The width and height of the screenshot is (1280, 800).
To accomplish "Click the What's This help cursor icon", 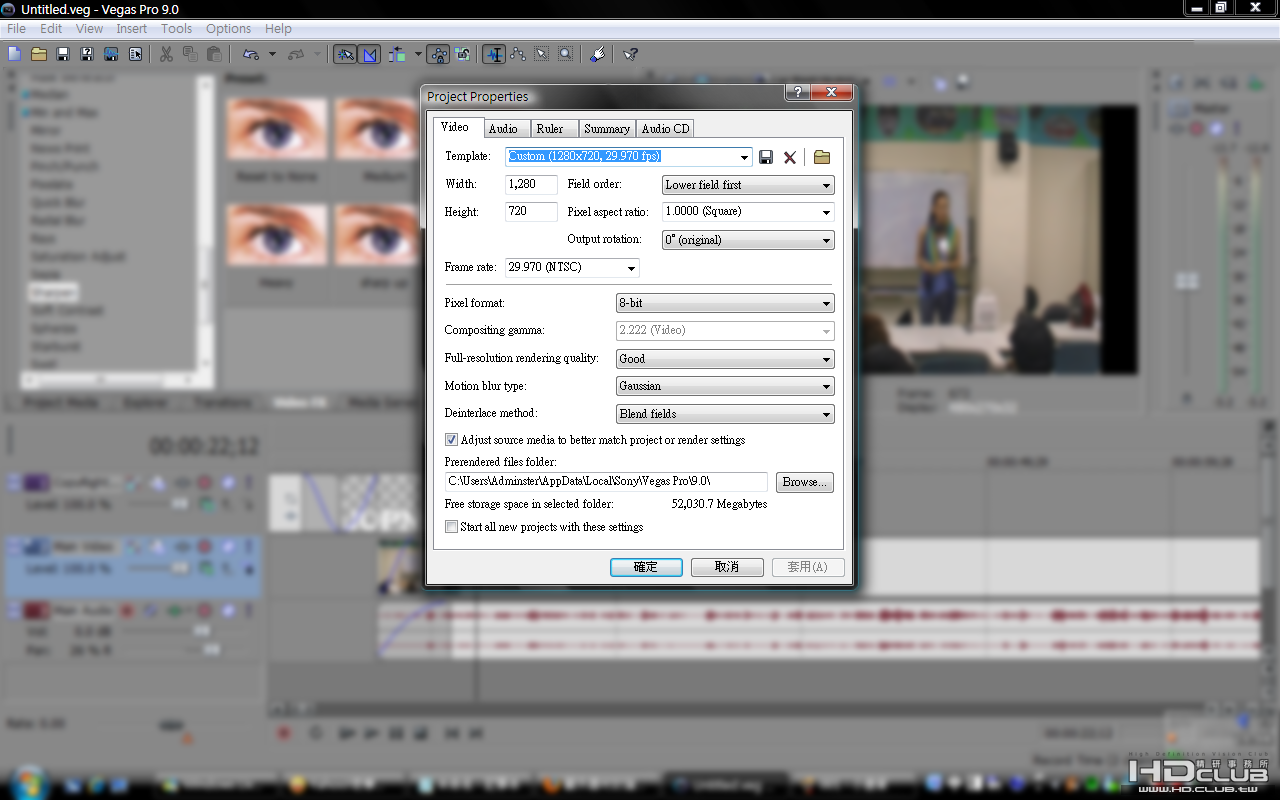I will (630, 54).
